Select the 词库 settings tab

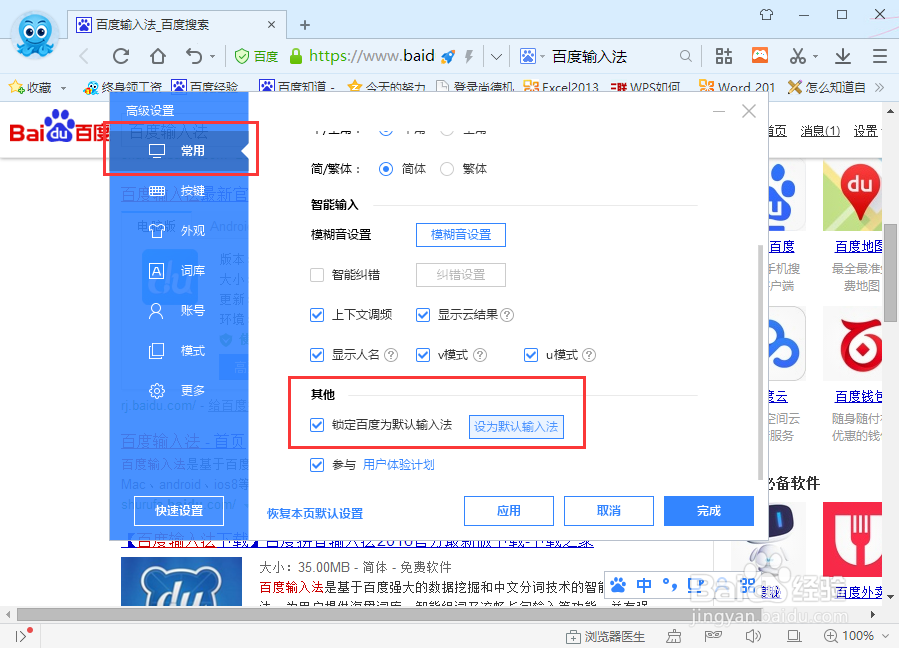179,271
